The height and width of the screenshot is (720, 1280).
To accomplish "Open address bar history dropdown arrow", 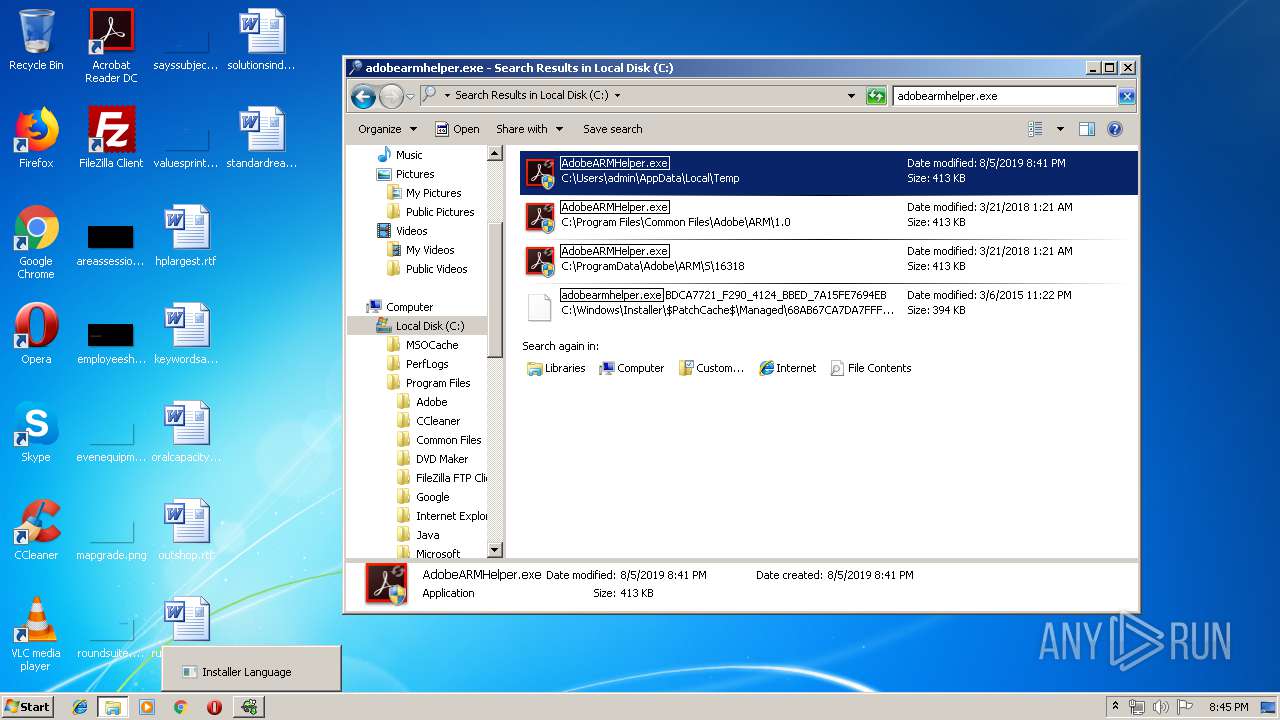I will [851, 96].
